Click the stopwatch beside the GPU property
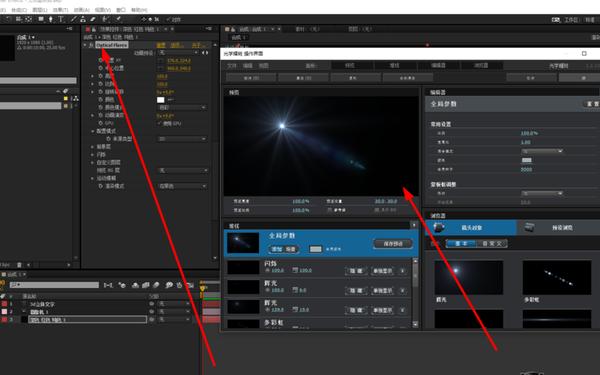 point(101,123)
